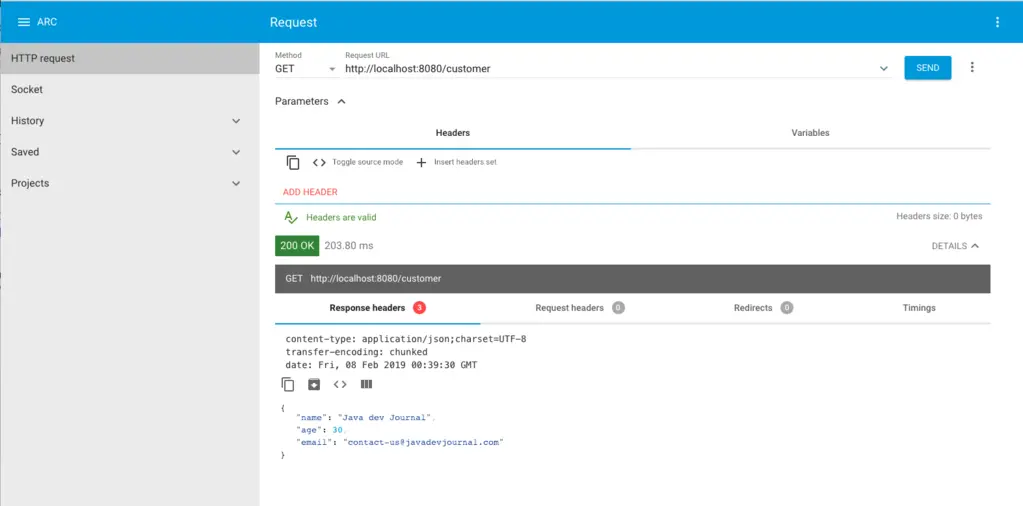Select HTTP request in sidebar
The width and height of the screenshot is (1023, 506).
(130, 58)
